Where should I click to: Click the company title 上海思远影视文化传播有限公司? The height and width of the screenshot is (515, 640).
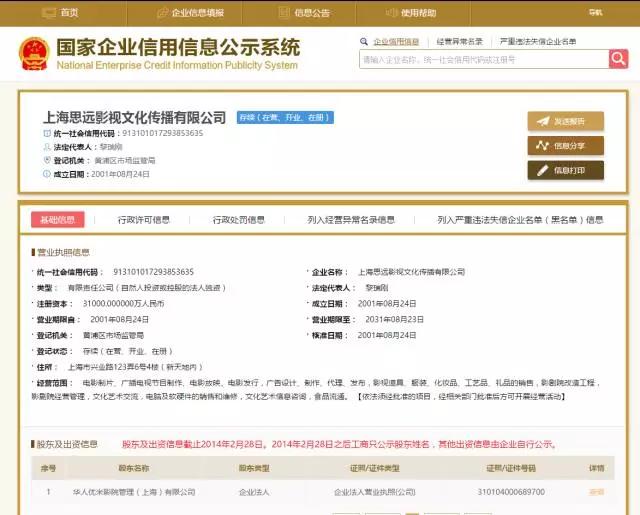click(x=134, y=118)
